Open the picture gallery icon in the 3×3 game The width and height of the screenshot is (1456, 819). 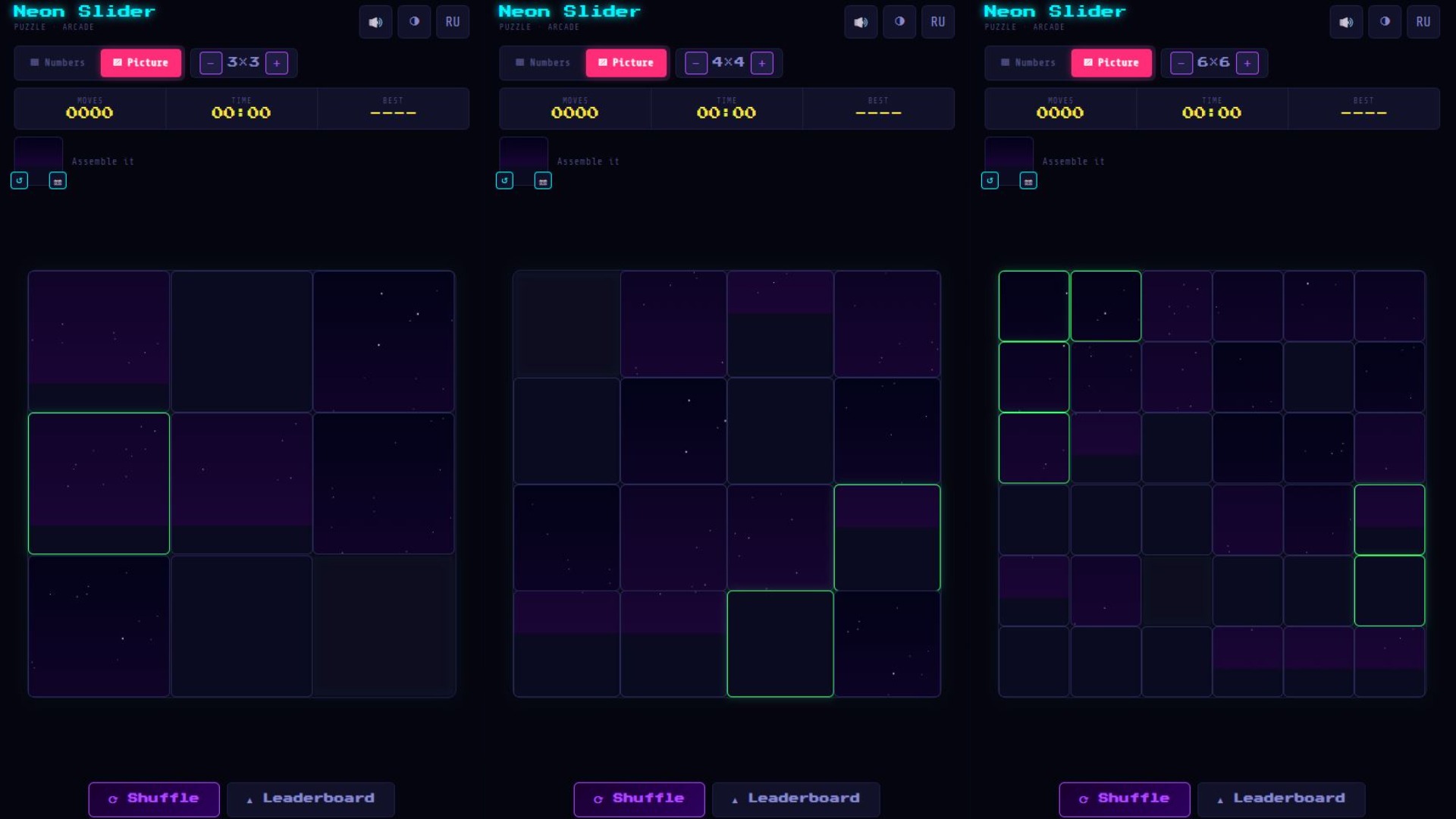point(58,180)
